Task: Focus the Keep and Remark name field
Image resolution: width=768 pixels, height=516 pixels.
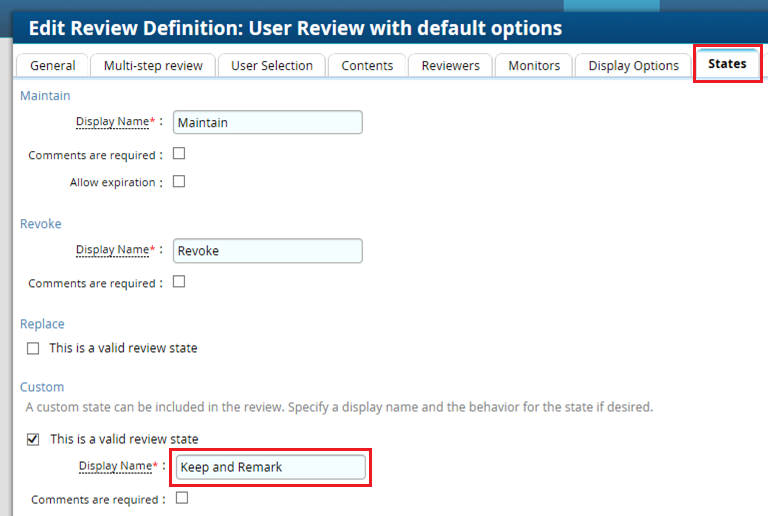Action: (270, 467)
